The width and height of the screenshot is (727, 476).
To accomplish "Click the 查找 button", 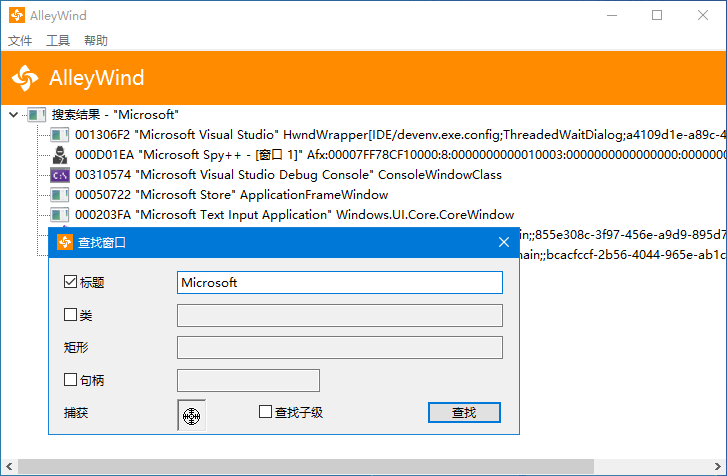I will coord(464,413).
